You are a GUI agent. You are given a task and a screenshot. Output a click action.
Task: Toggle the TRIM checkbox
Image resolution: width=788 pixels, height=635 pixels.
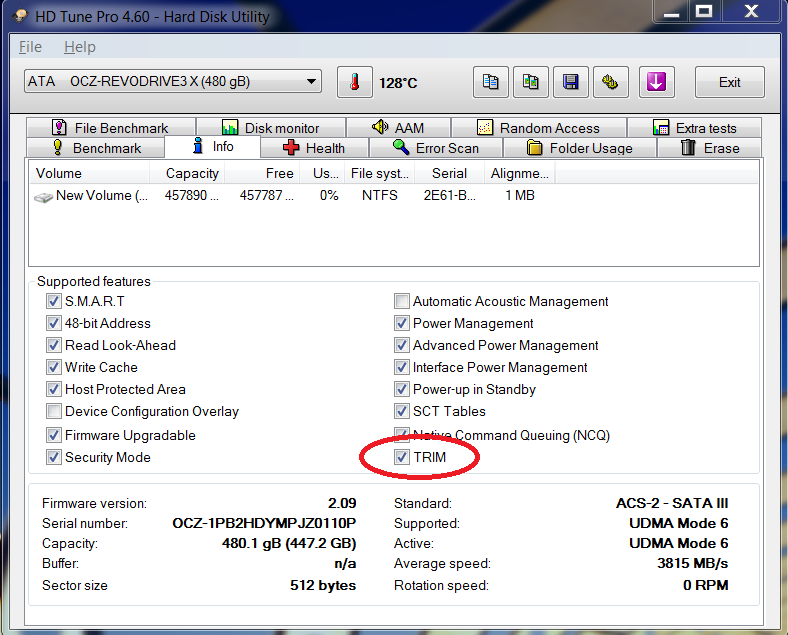402,457
